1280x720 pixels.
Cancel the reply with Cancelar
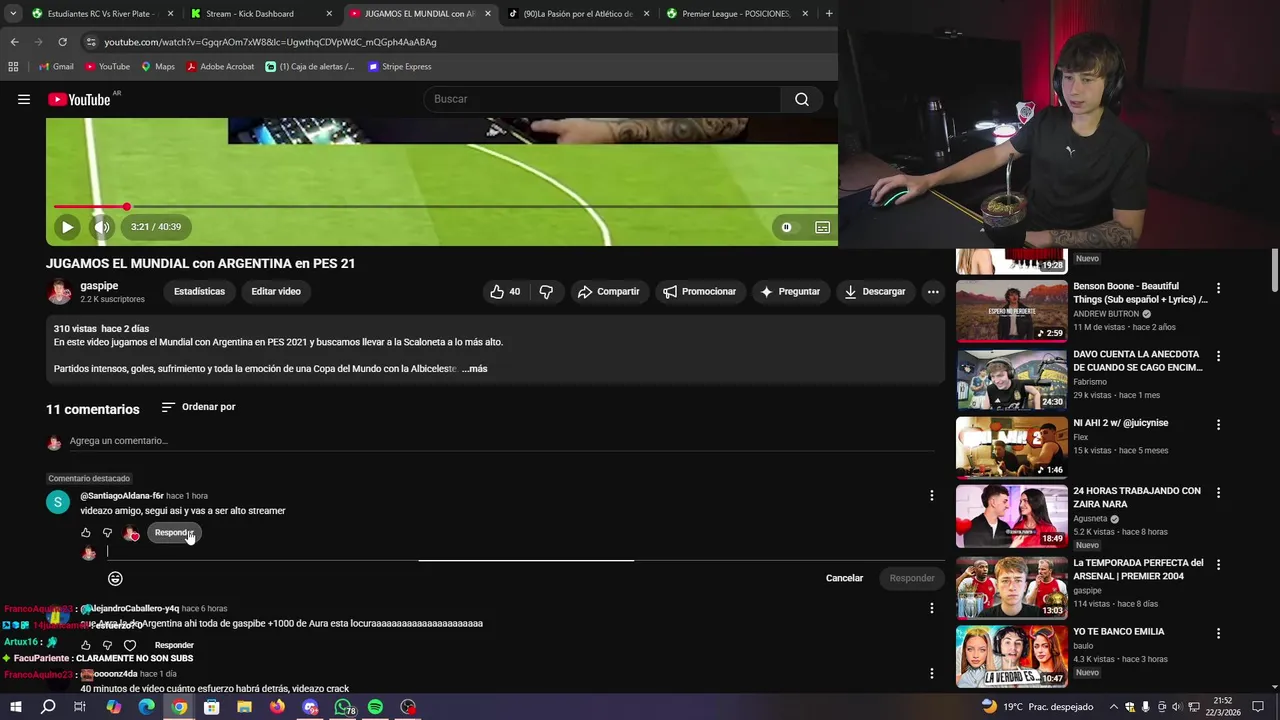[844, 578]
